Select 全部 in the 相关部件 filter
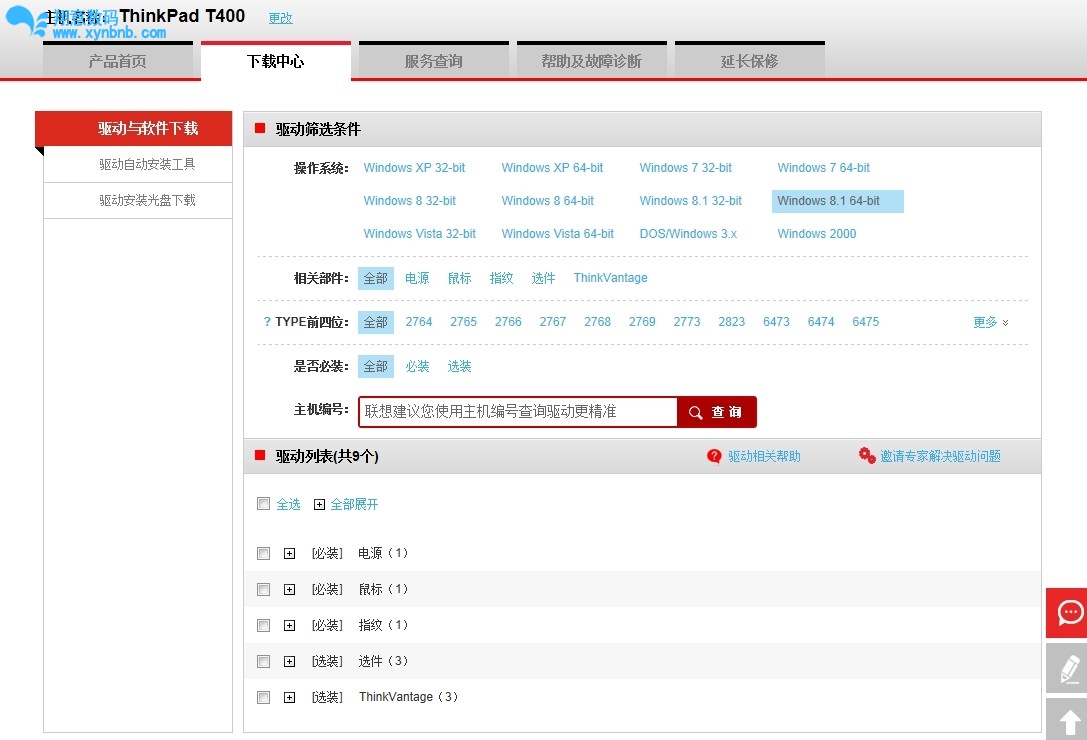1087x740 pixels. coord(376,278)
